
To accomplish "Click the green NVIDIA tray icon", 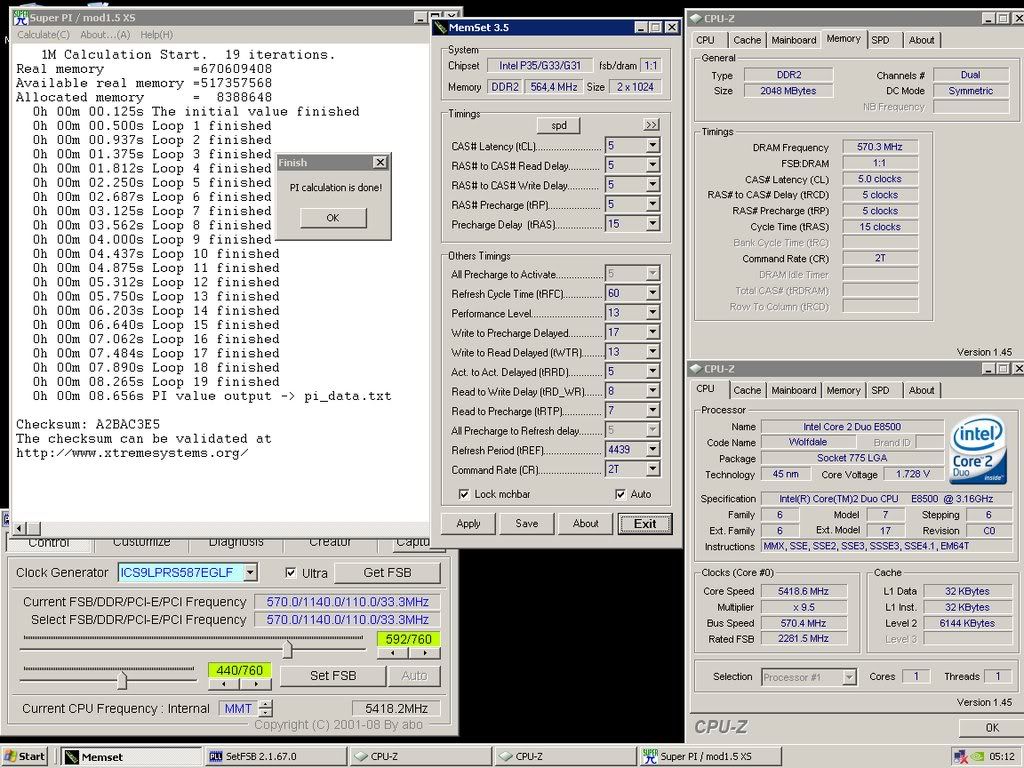I will [977, 757].
